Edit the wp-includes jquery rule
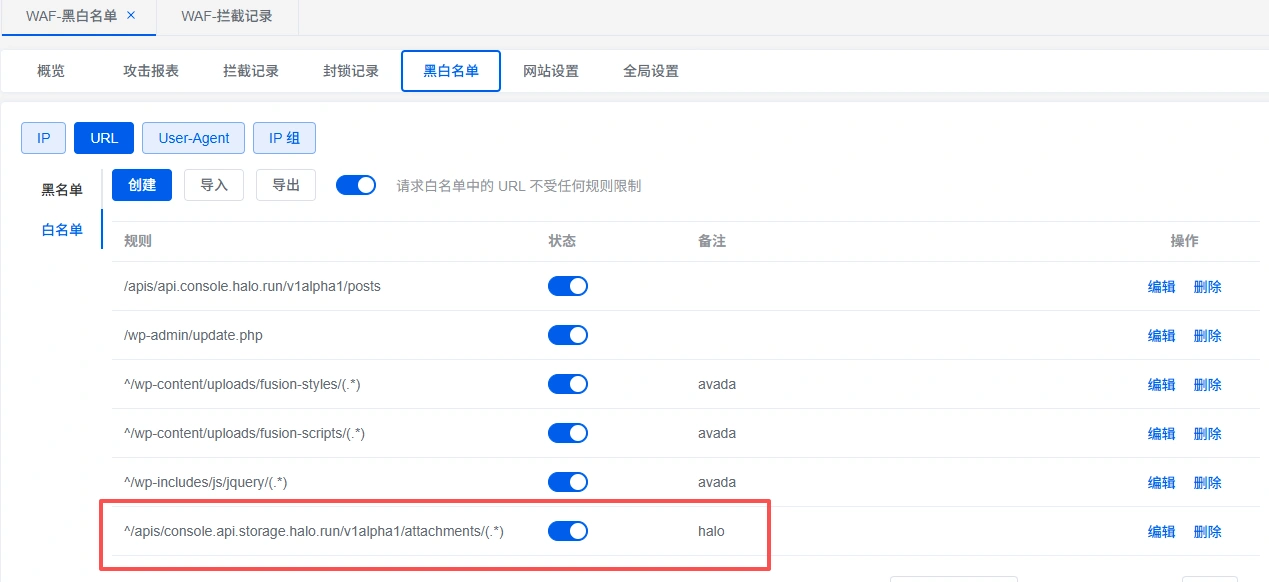 click(1161, 482)
